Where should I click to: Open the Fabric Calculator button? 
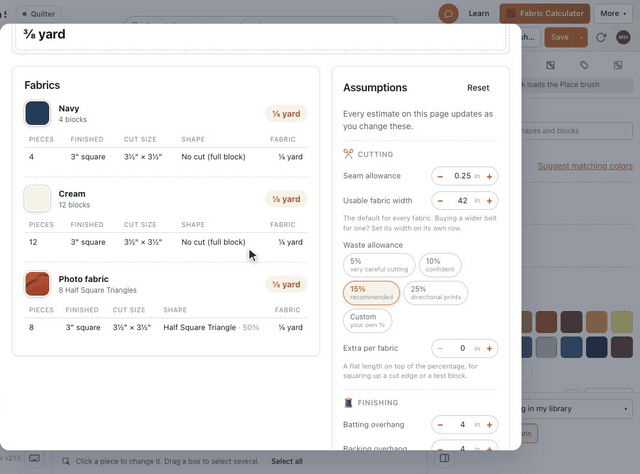click(544, 13)
